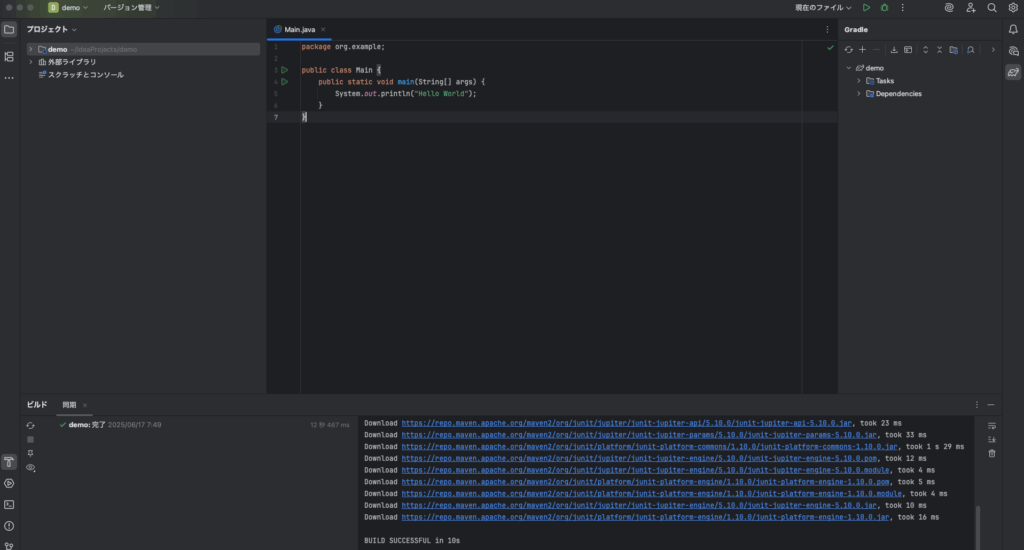This screenshot has width=1024, height=550.
Task: Open junit-platform-engine-1.10.0.module link
Action: pos(651,494)
